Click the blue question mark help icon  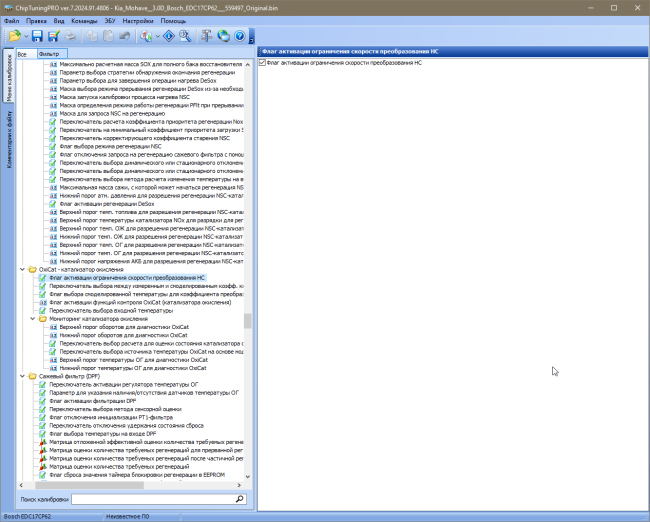(240, 36)
